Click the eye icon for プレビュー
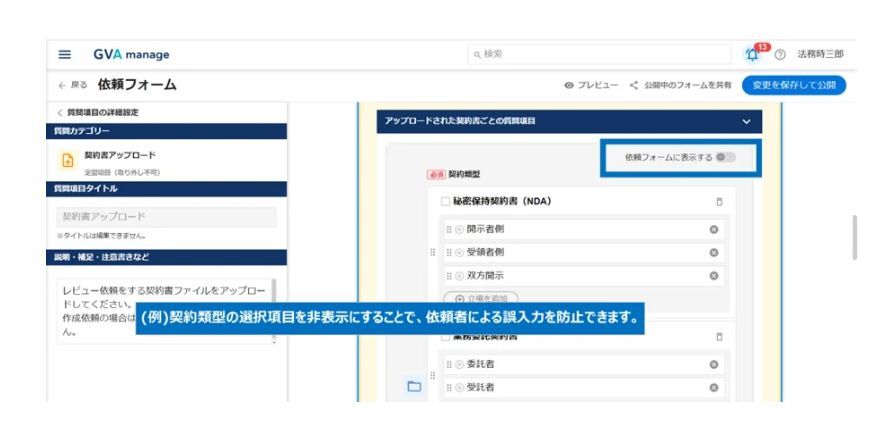Viewport: 886px width, 425px height. pos(569,85)
